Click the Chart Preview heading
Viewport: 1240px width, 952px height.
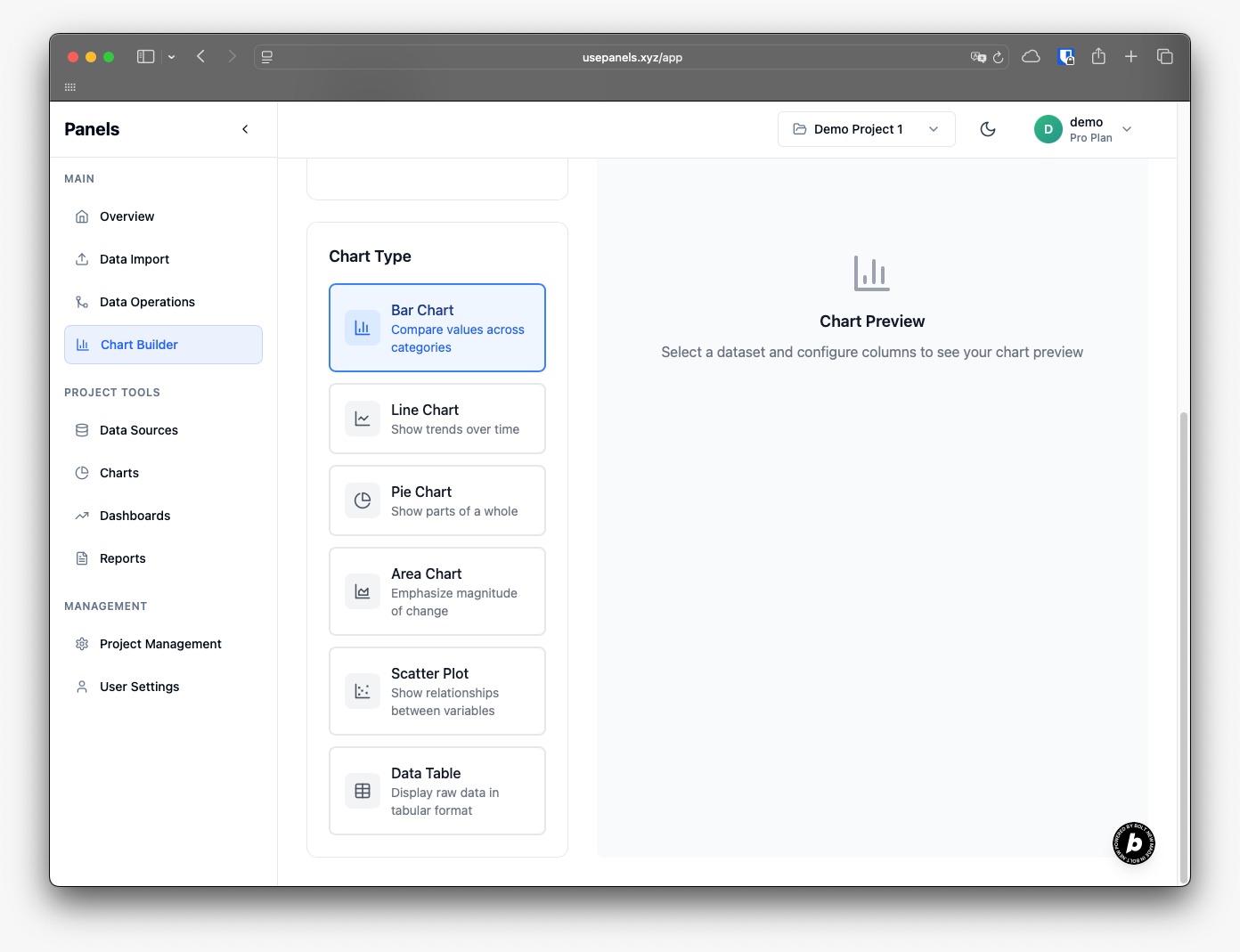tap(872, 321)
